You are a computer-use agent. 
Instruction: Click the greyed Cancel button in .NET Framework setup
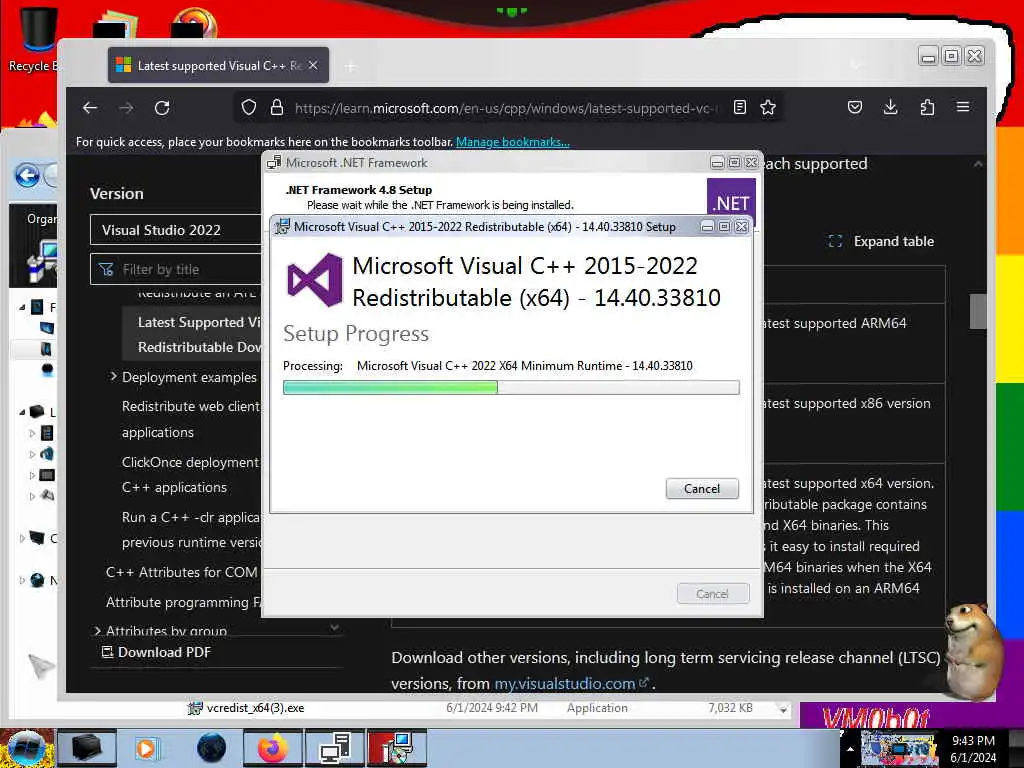(x=712, y=594)
